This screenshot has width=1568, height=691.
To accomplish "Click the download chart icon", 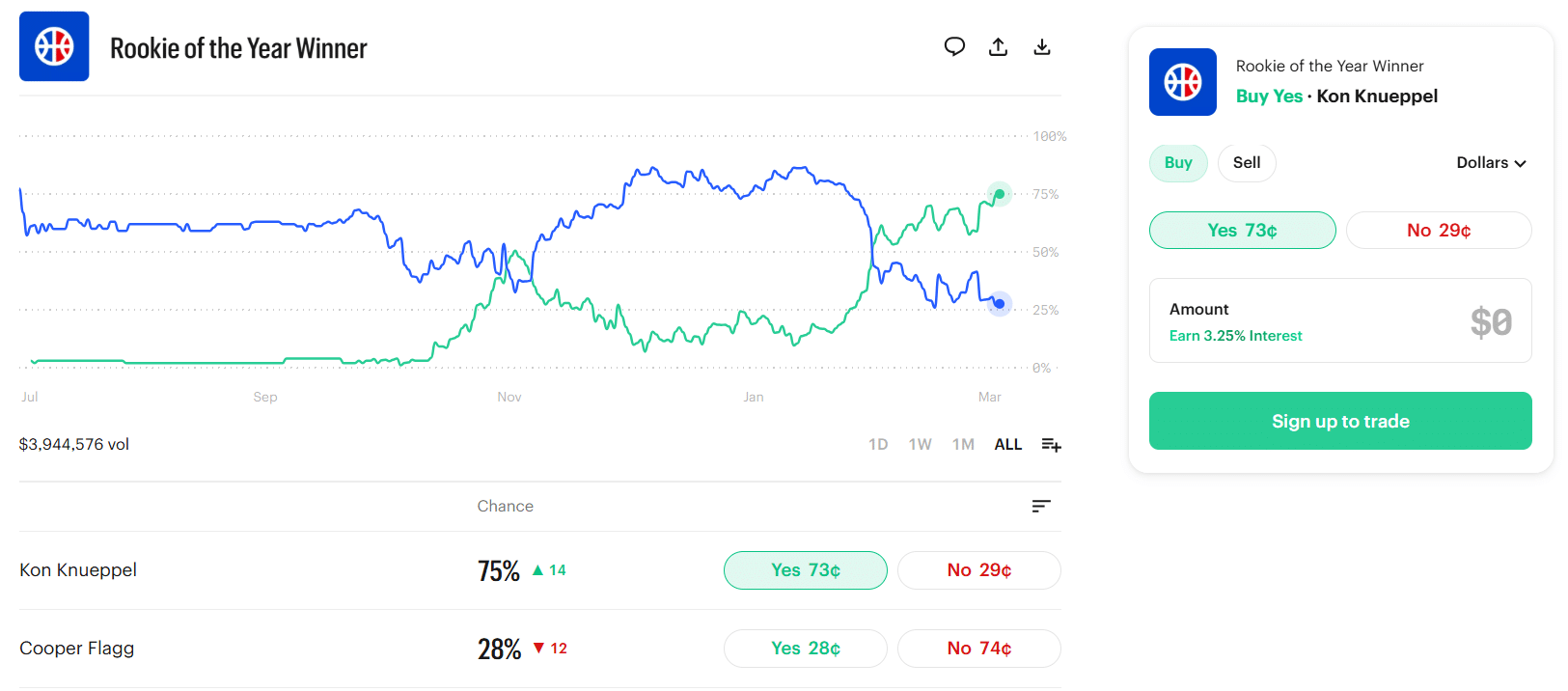I will tap(1042, 46).
